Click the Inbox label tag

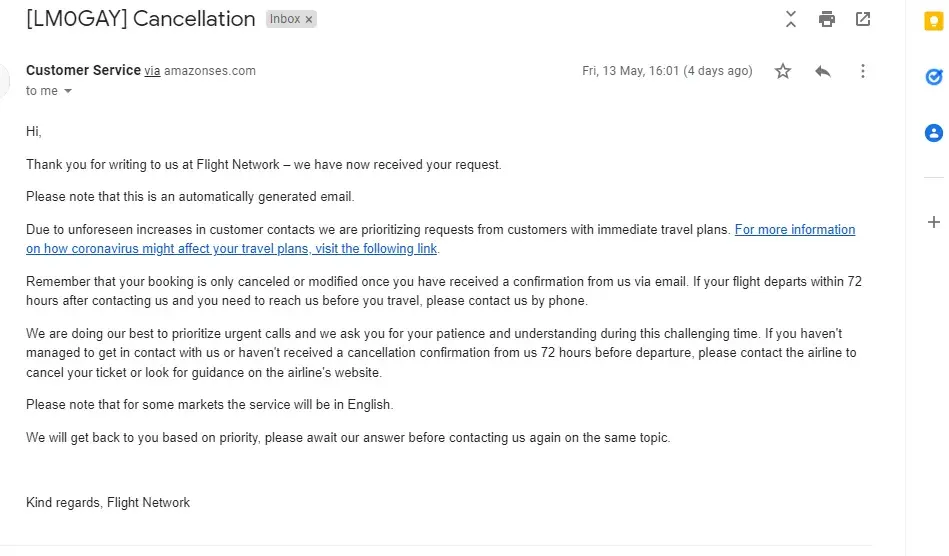point(284,19)
